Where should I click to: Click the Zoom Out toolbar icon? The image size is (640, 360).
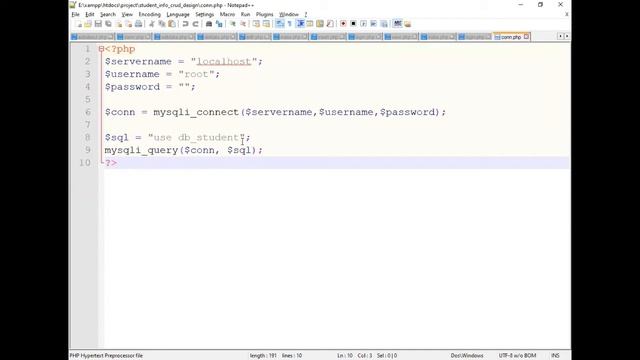[243, 24]
